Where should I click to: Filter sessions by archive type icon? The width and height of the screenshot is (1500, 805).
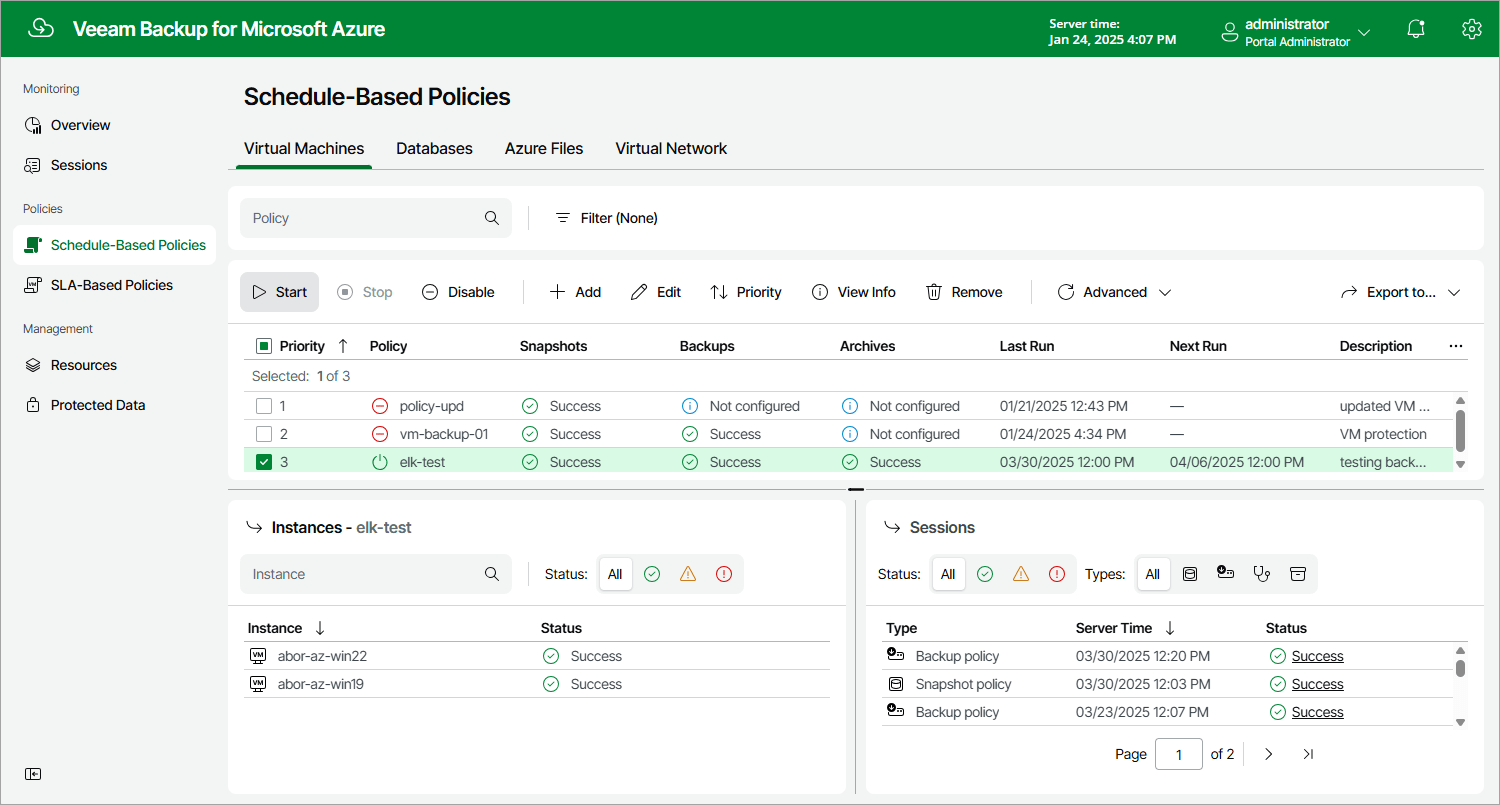click(1297, 573)
